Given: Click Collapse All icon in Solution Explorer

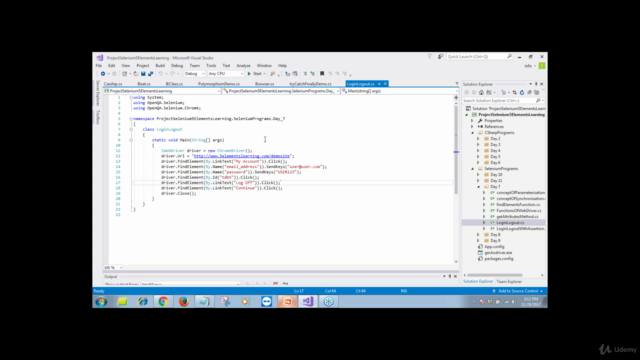Looking at the screenshot, I should pyautogui.click(x=529, y=93).
